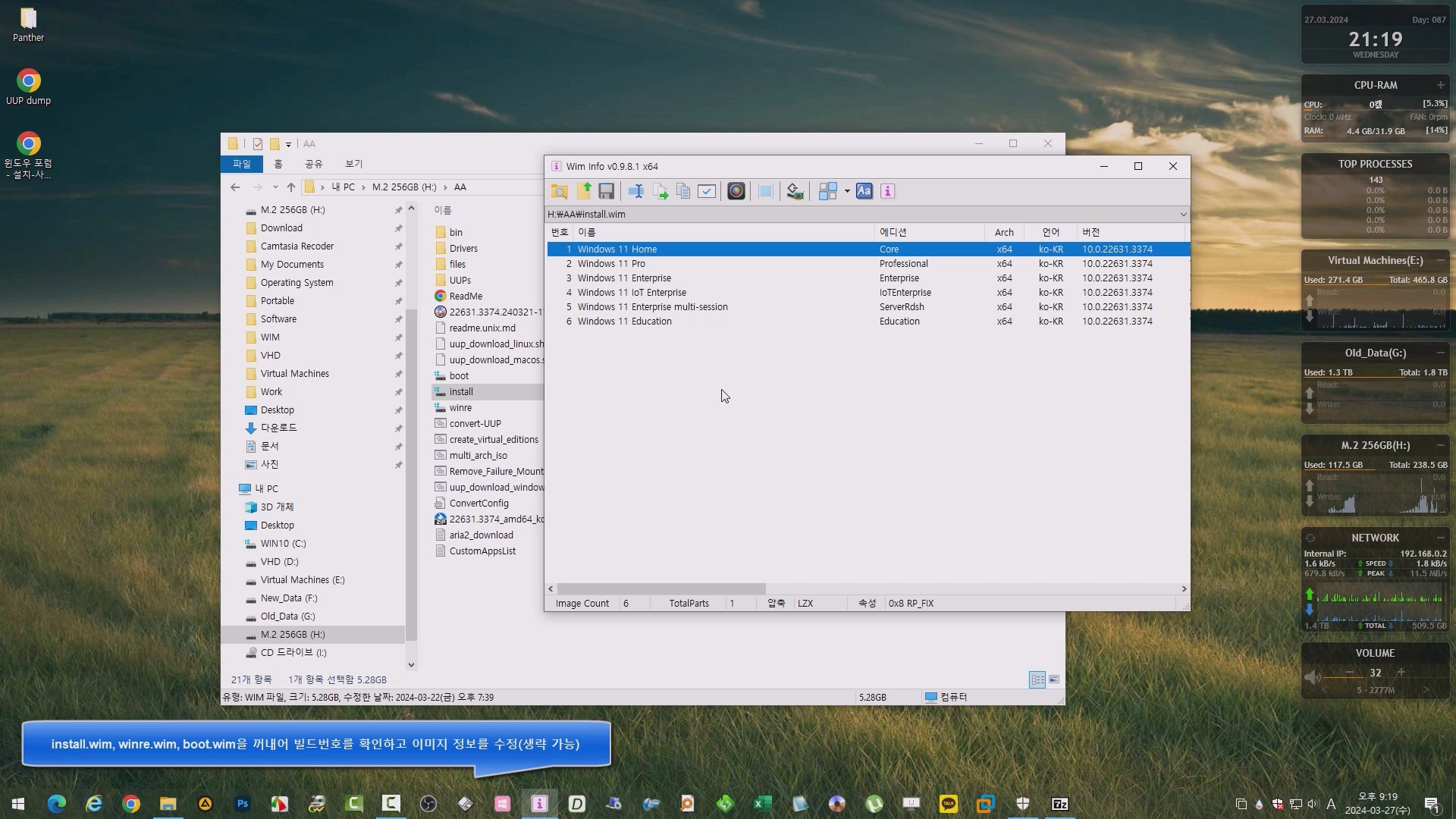Viewport: 1456px width, 819px height.
Task: Select the ConvertConfig file
Action: [x=479, y=504]
